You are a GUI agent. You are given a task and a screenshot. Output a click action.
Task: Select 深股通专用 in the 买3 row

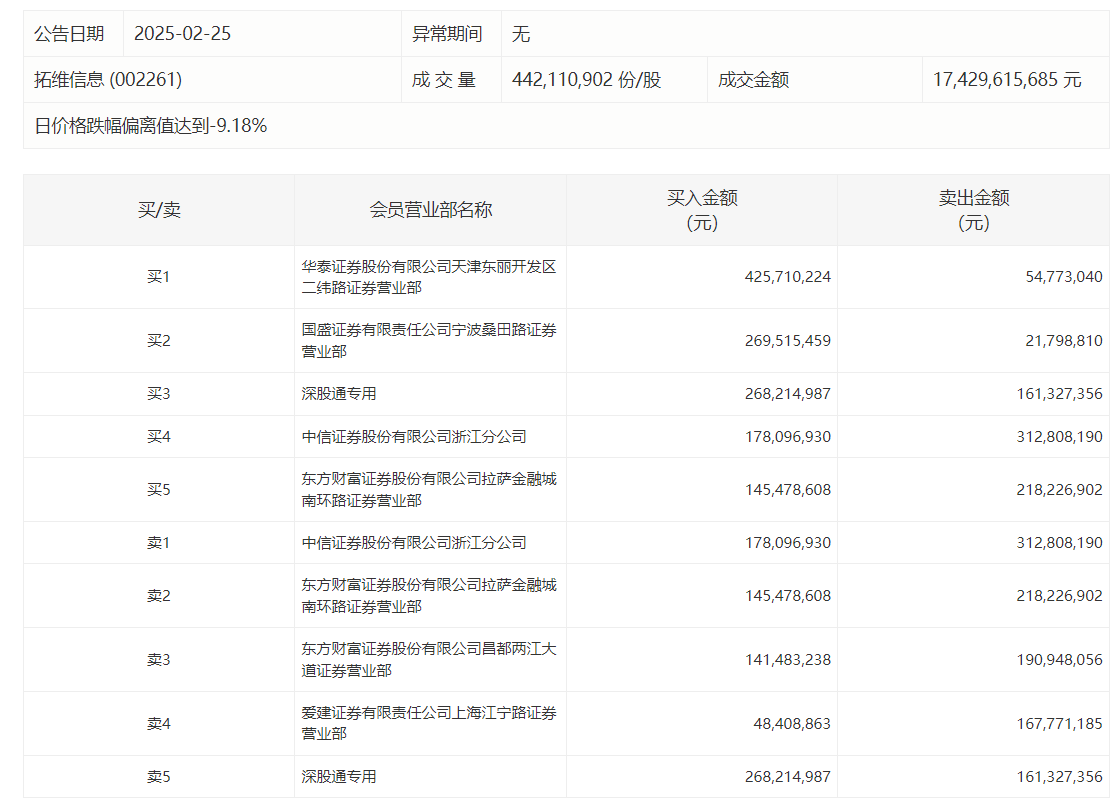click(x=339, y=394)
